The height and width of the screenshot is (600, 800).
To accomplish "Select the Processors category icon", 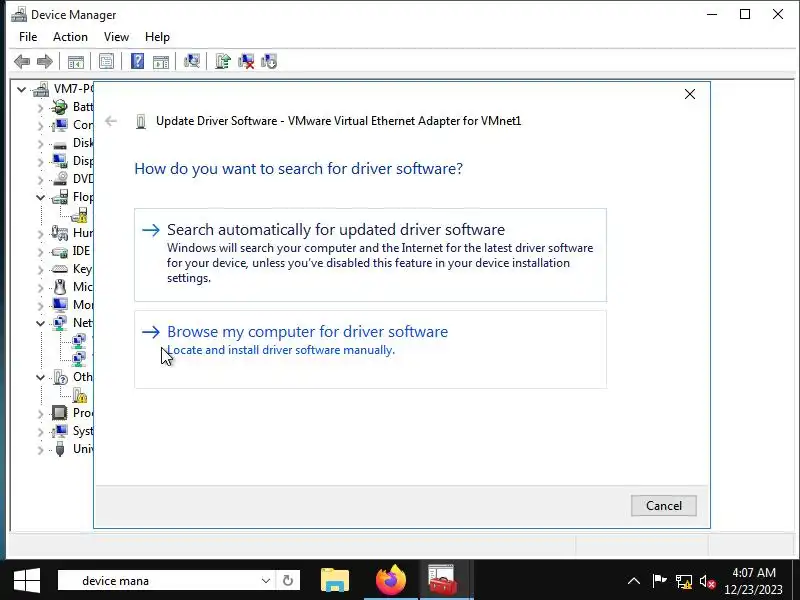I will (x=60, y=413).
